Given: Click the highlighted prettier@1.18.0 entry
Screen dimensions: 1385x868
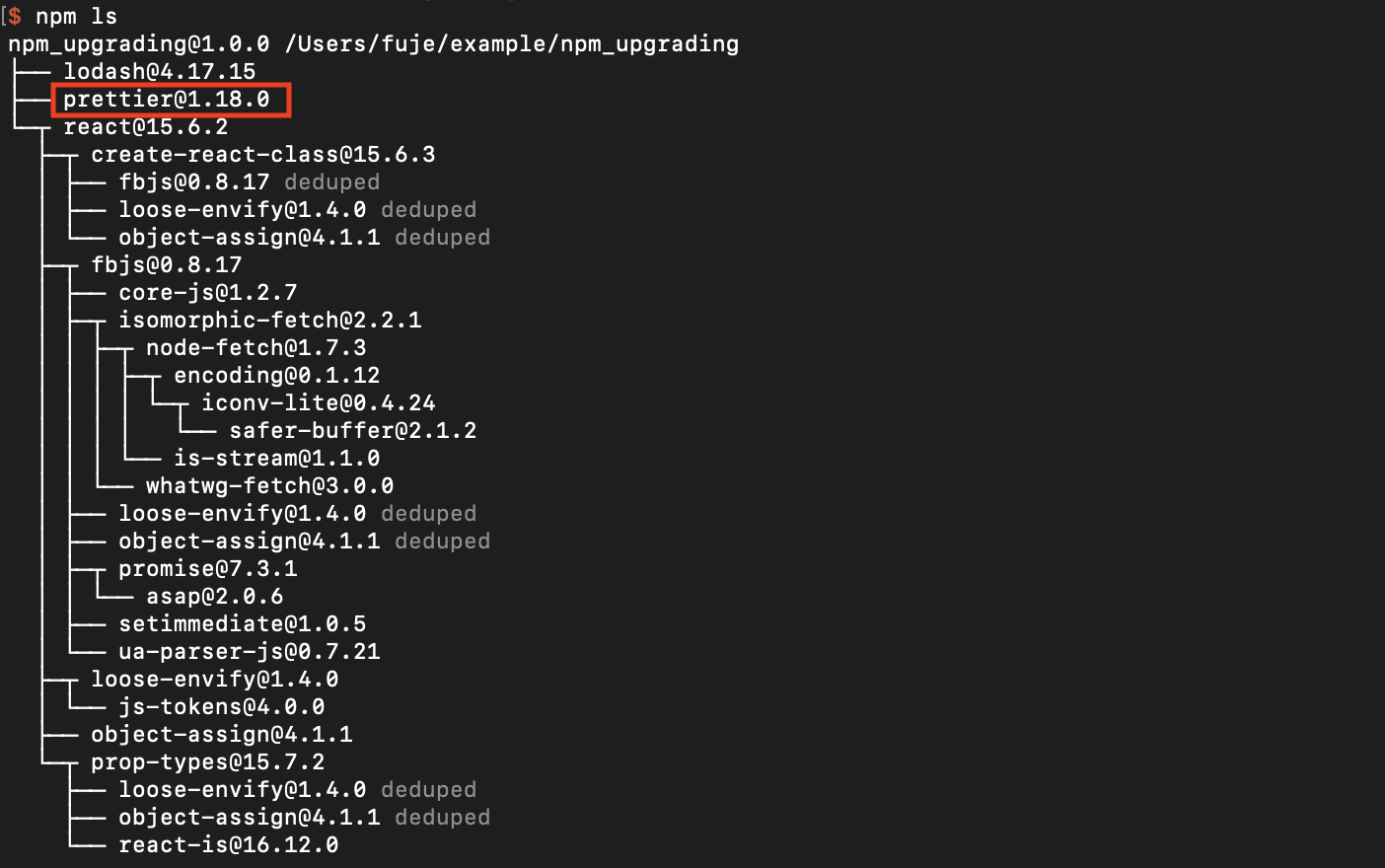Looking at the screenshot, I should (166, 100).
